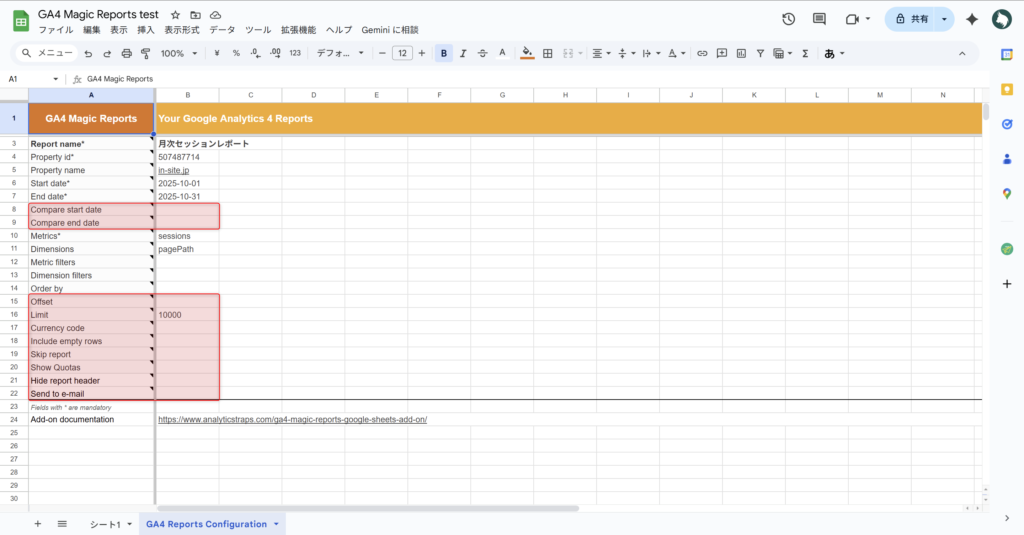Open the fill color picker
This screenshot has height=535, width=1024.
tap(527, 53)
